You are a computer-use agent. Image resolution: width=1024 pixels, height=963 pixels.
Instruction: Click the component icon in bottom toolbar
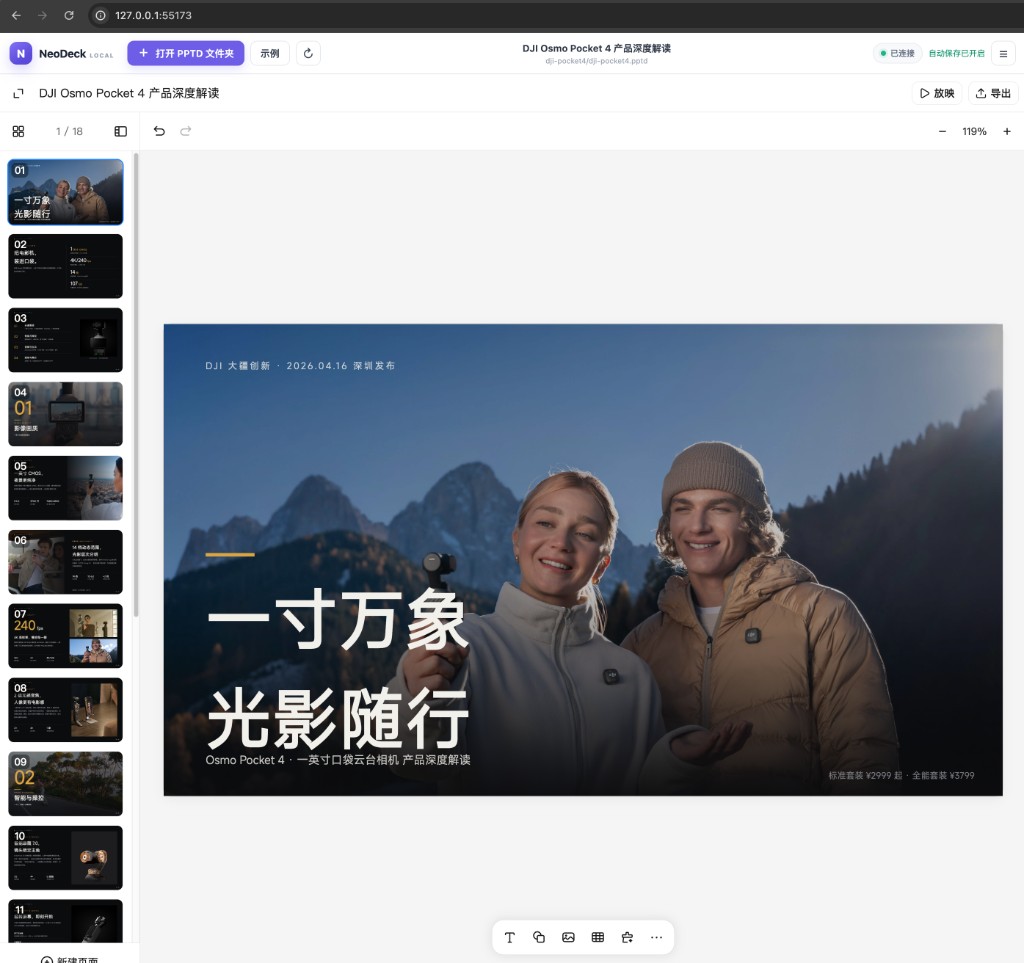pyautogui.click(x=627, y=938)
